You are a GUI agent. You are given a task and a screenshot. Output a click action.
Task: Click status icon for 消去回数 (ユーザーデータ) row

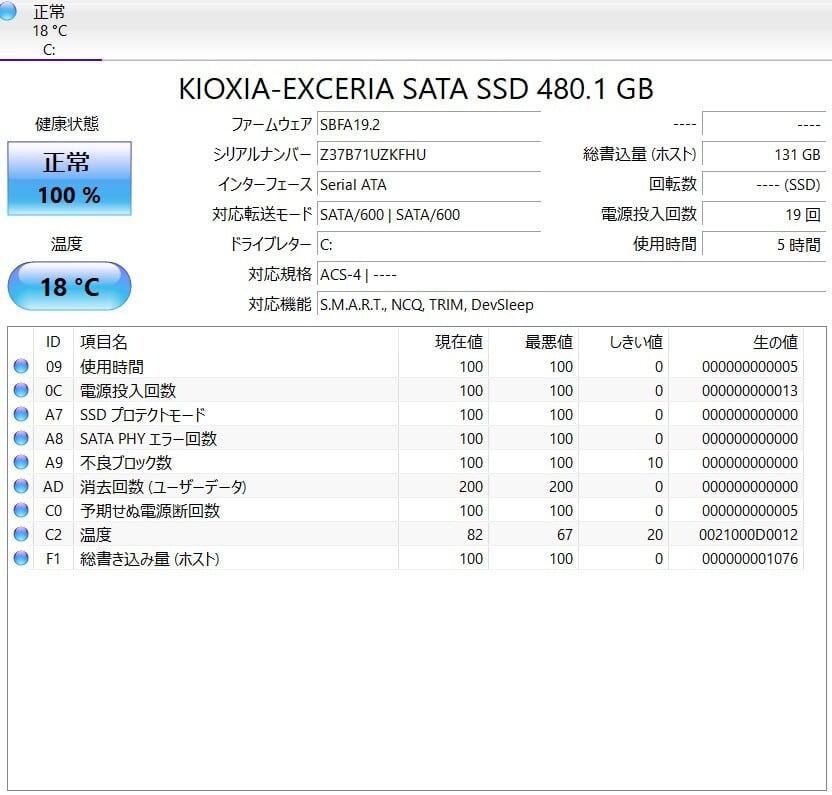21,487
